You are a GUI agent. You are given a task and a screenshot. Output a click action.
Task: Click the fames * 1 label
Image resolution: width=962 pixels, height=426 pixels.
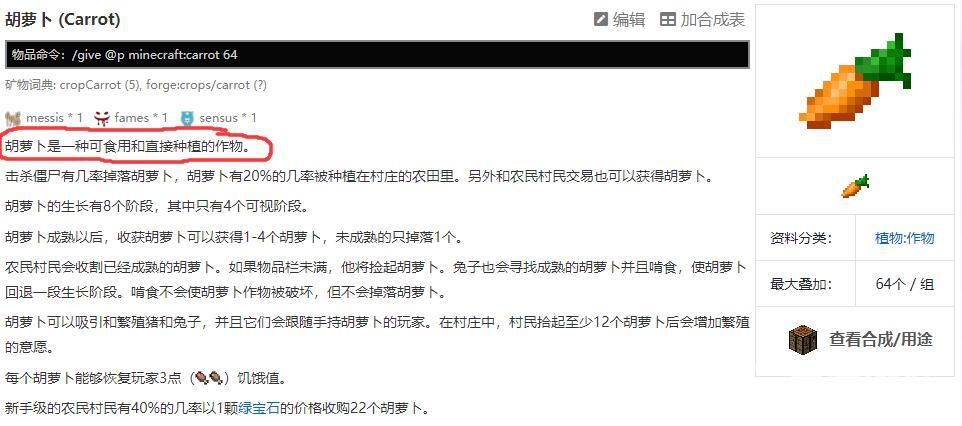click(x=140, y=118)
